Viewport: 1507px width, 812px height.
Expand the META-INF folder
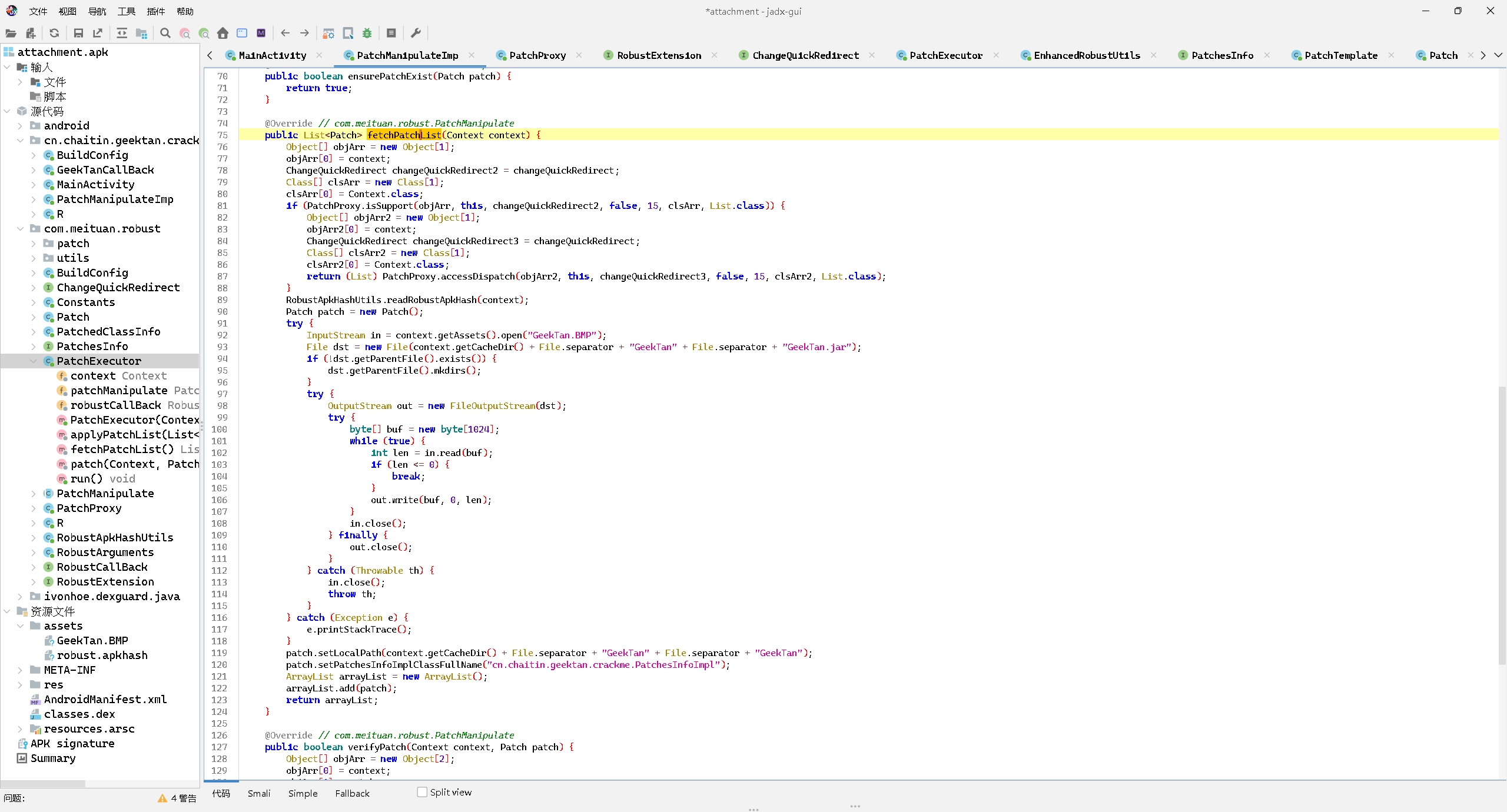pyautogui.click(x=20, y=670)
